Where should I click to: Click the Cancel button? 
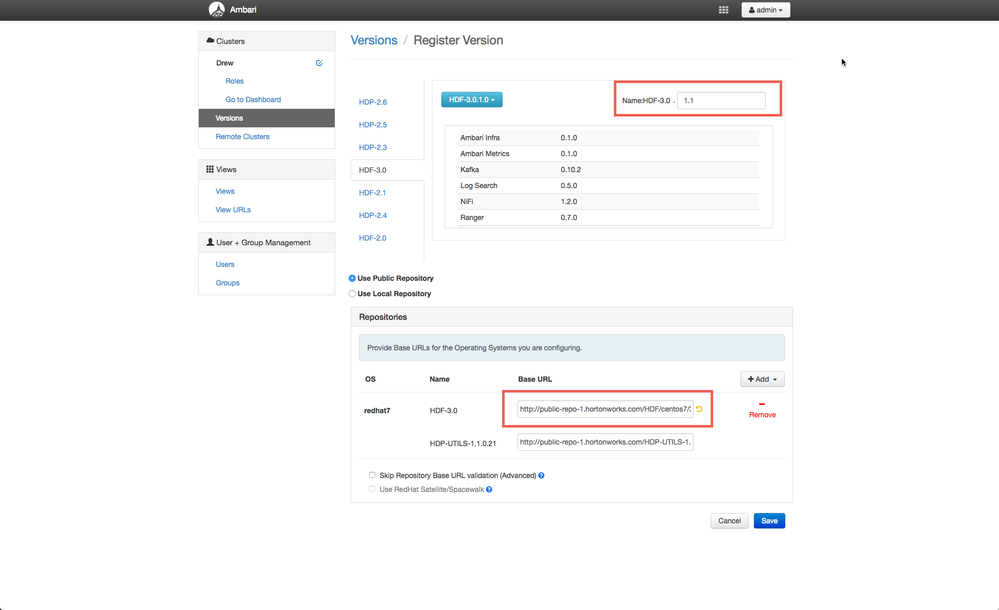tap(729, 521)
